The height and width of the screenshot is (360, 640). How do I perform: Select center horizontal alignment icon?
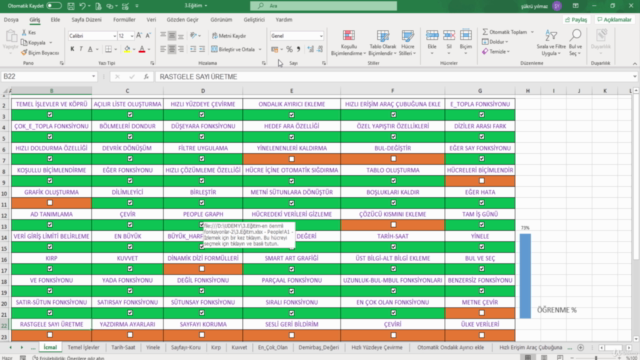[172, 49]
